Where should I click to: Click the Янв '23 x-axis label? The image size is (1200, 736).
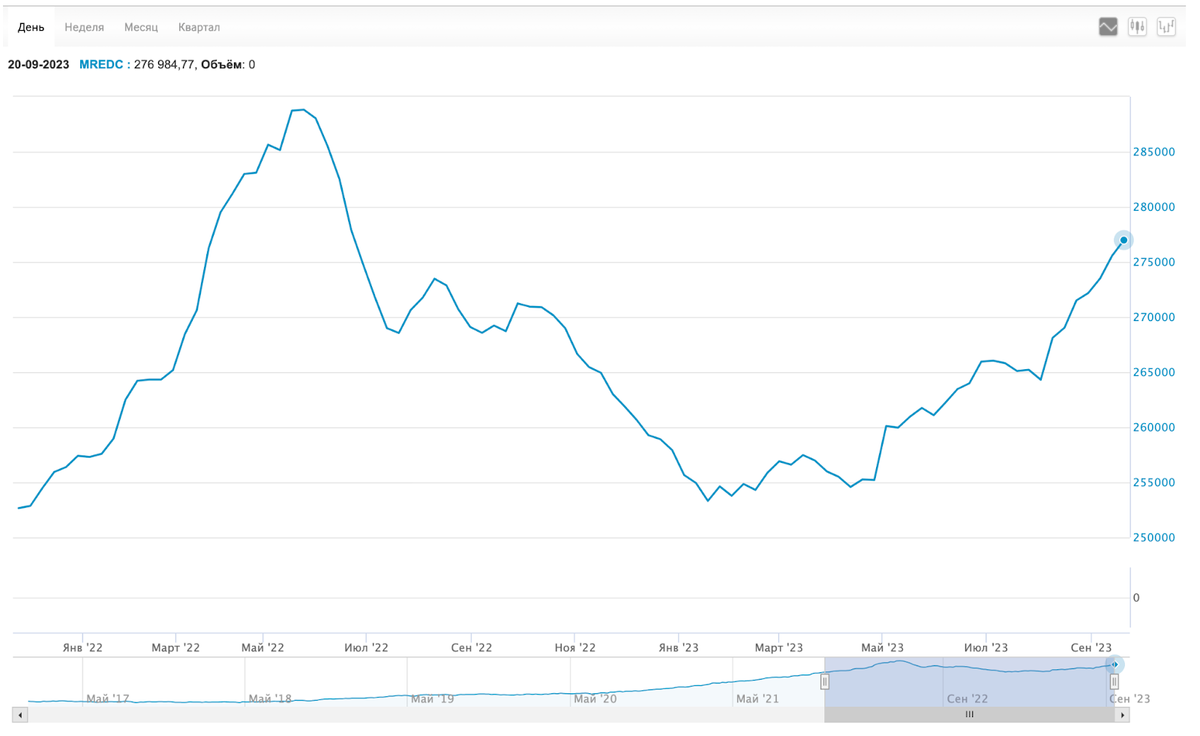678,648
